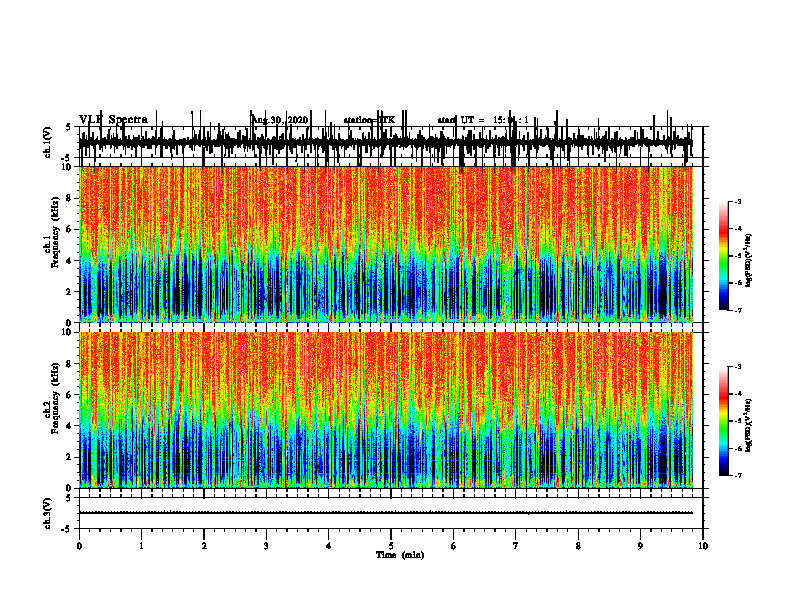Click the ch.2 spectrogram 2 kHz tick label
Screen dimensions: 792x612
point(69,457)
